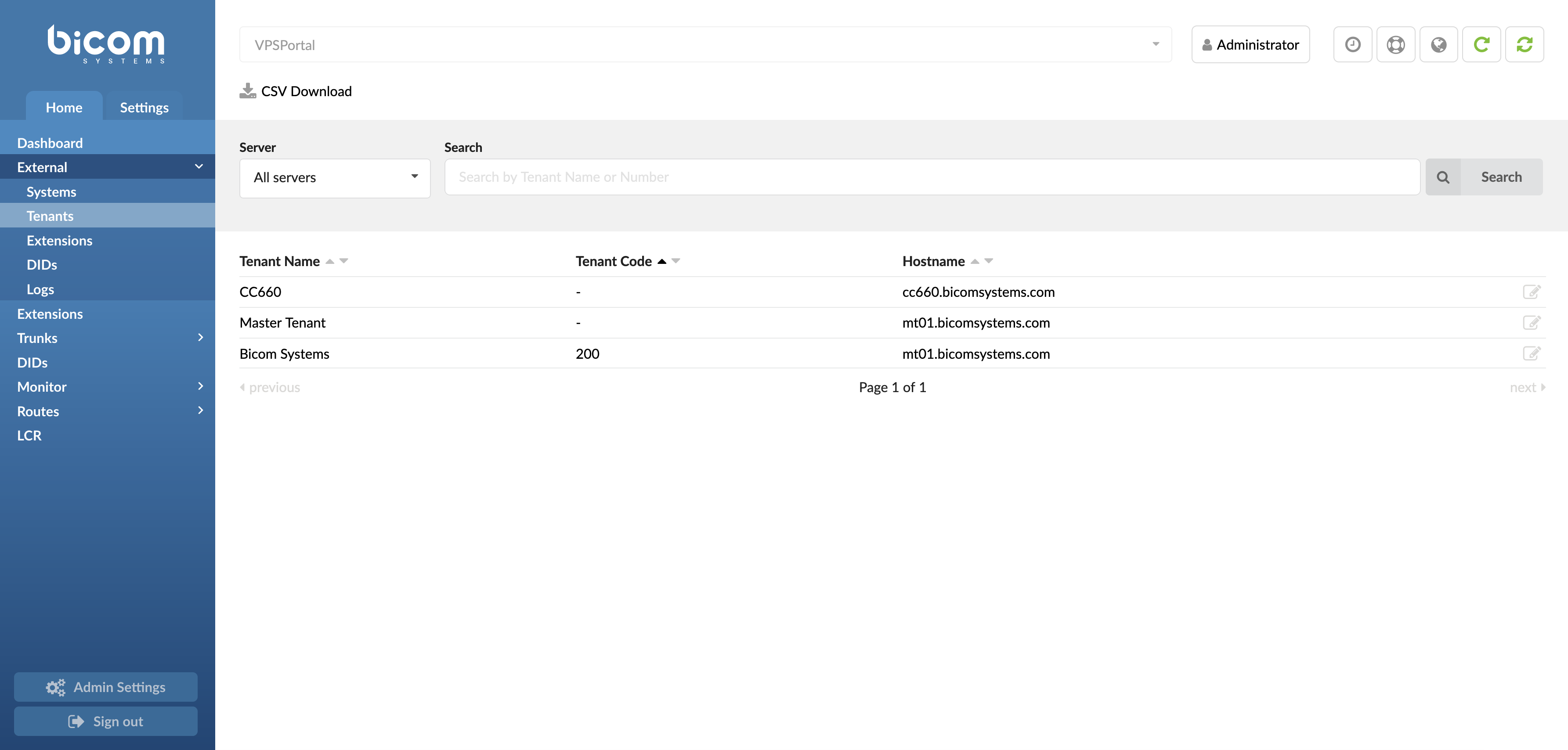
Task: Collapse the External menu section
Action: (107, 167)
